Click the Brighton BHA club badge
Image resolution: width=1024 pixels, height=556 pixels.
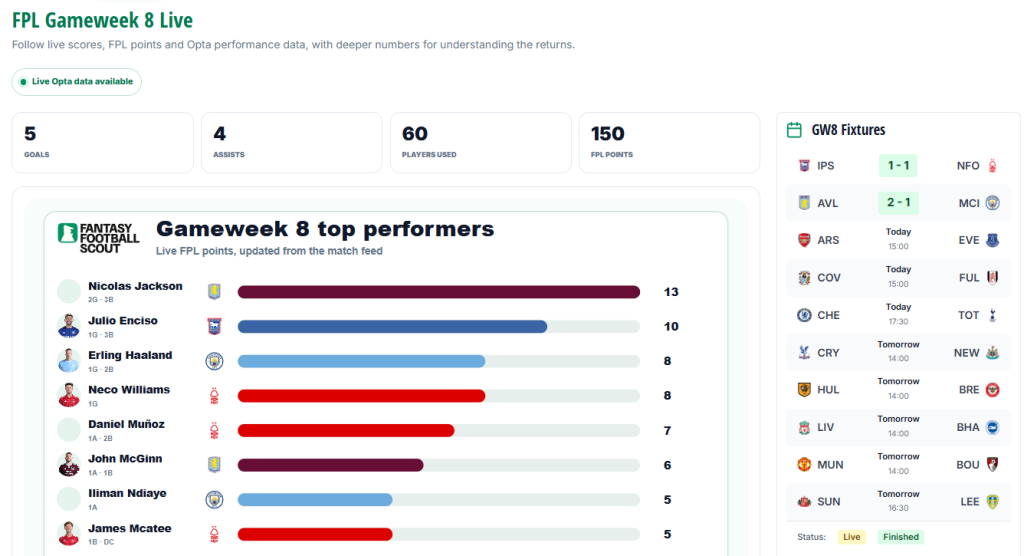(992, 427)
